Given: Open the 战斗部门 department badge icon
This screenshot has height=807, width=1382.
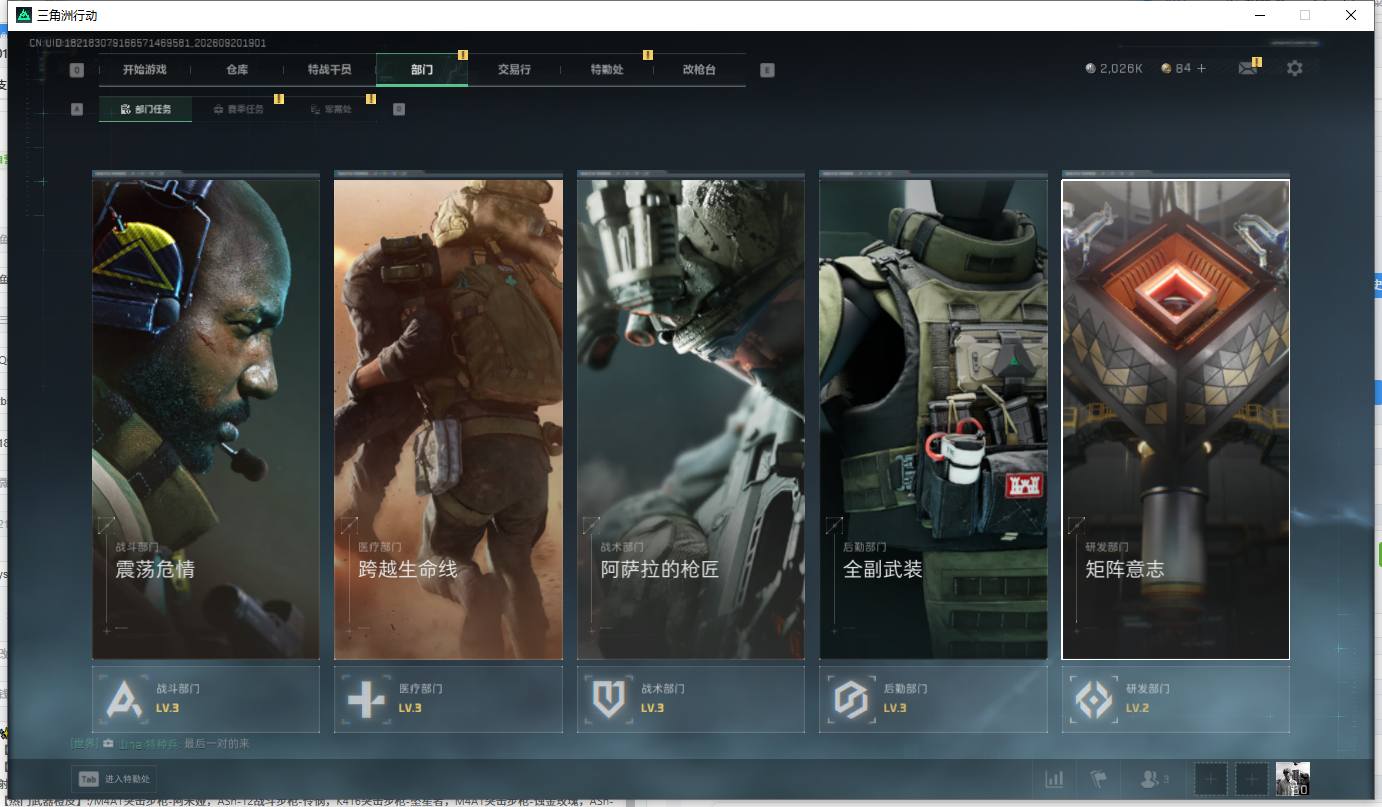Looking at the screenshot, I should 126,699.
